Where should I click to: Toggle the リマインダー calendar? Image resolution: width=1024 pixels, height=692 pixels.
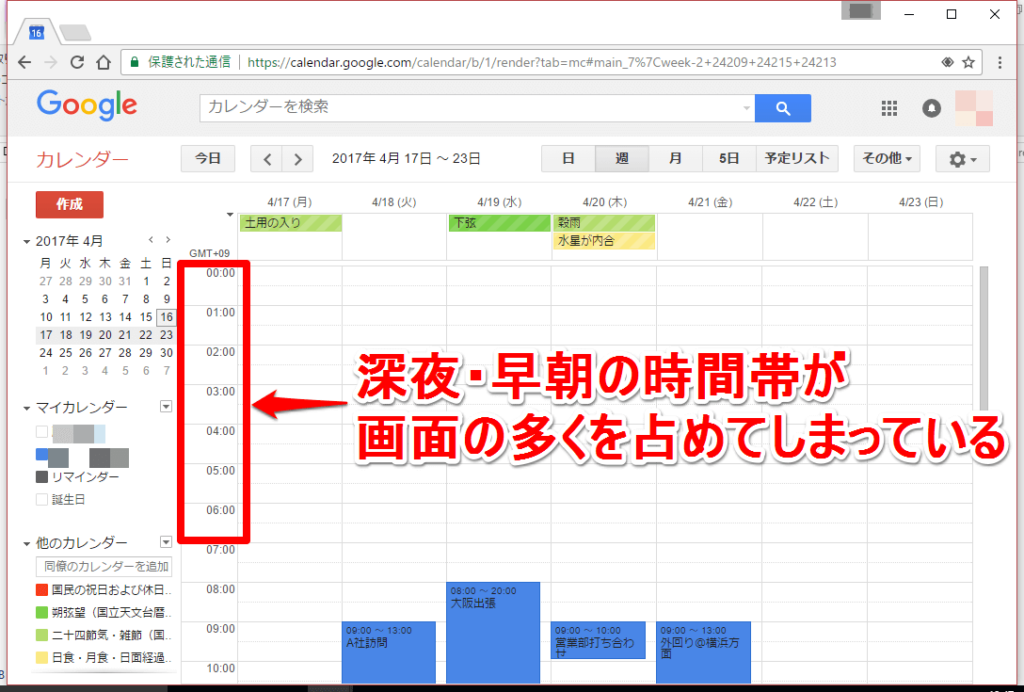42,477
